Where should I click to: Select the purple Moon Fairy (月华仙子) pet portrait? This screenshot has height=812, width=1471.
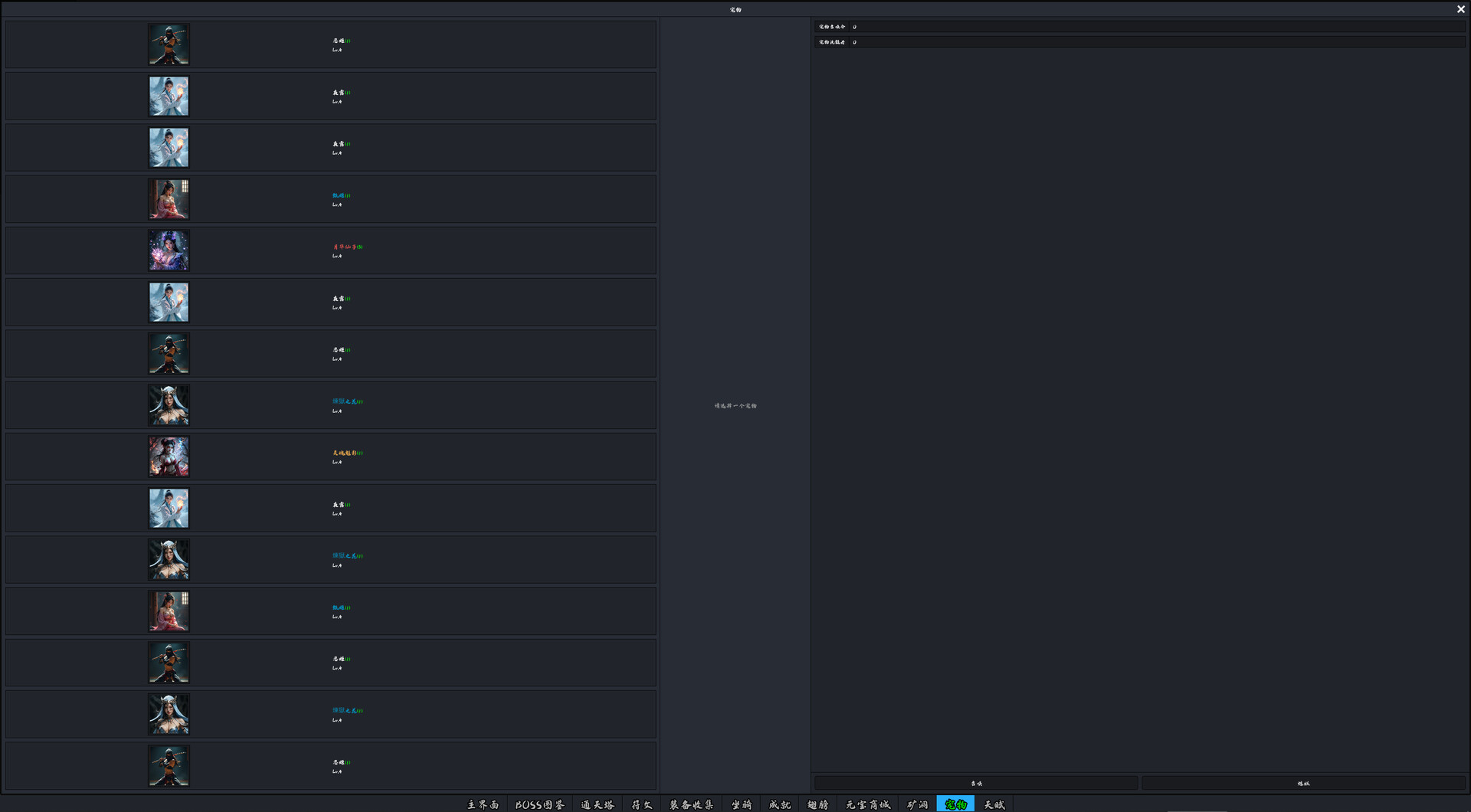click(x=169, y=250)
